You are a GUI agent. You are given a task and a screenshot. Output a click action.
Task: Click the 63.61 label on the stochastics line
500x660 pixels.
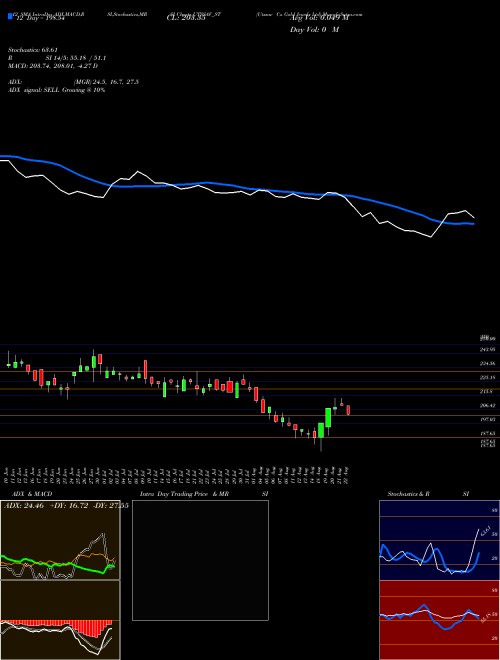(485, 530)
